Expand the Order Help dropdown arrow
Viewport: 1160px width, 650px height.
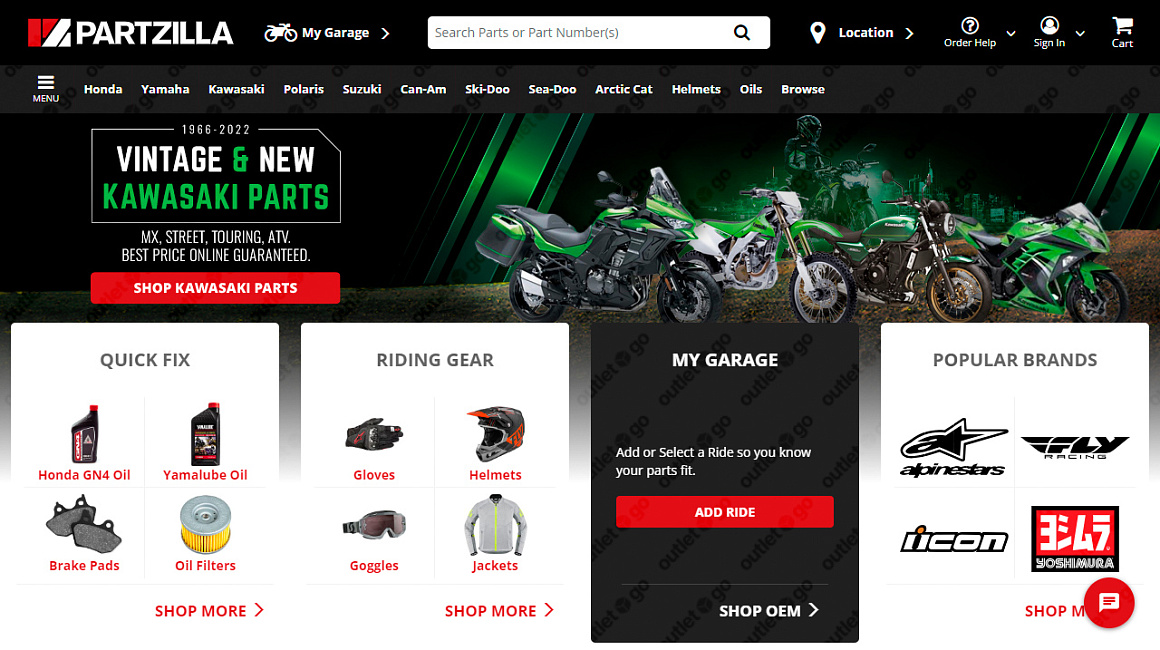pyautogui.click(x=1011, y=33)
